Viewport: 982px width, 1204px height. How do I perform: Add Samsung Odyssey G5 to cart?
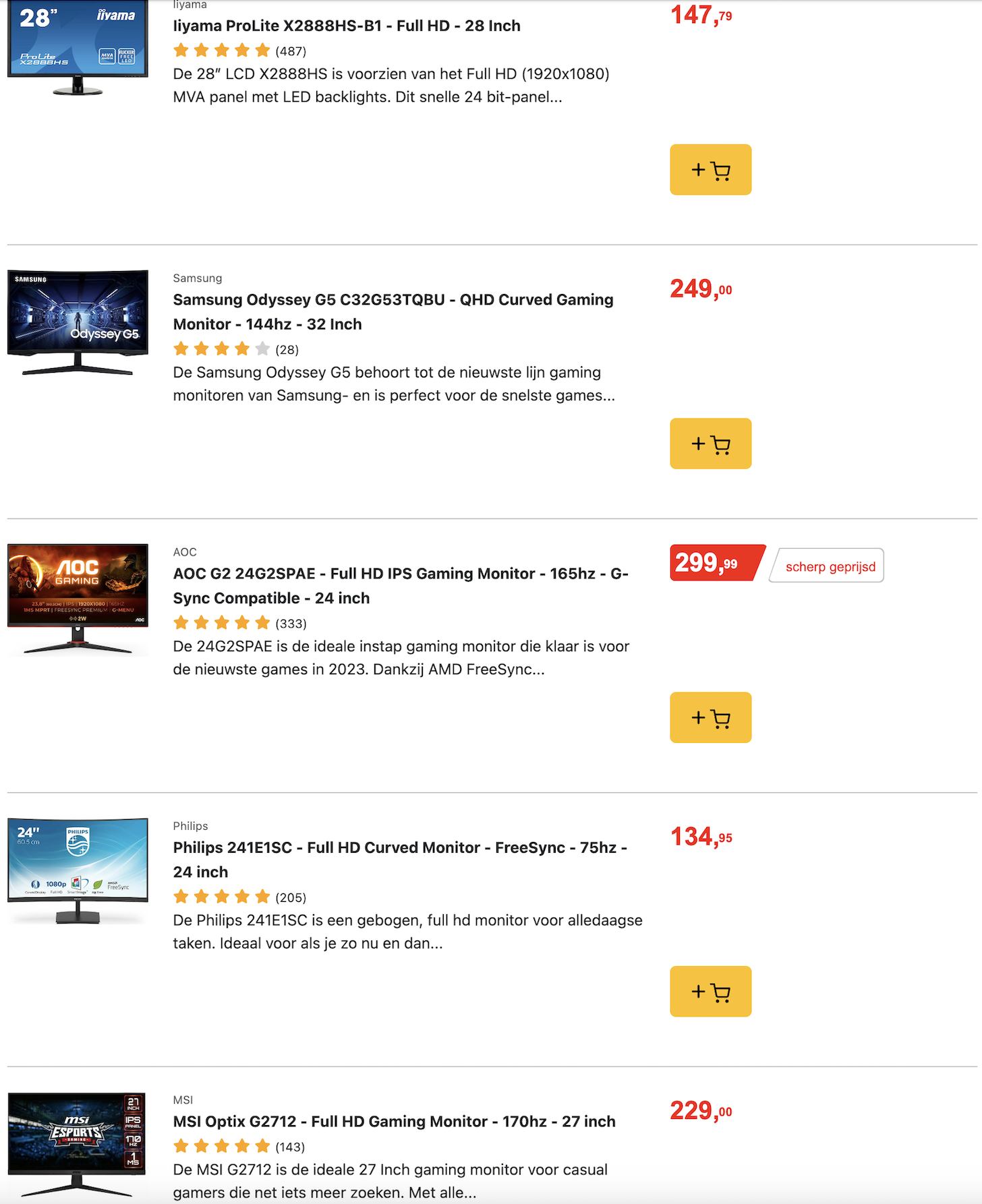tap(710, 444)
